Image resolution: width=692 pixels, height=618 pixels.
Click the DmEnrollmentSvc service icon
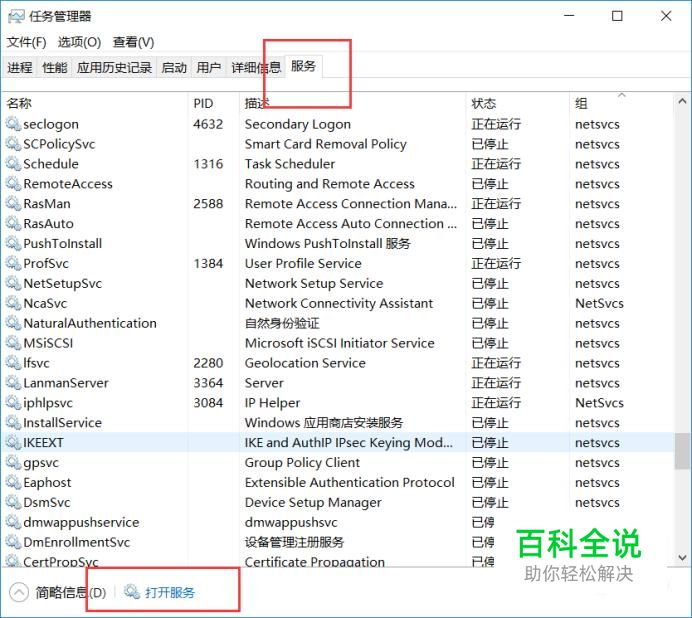click(x=13, y=542)
